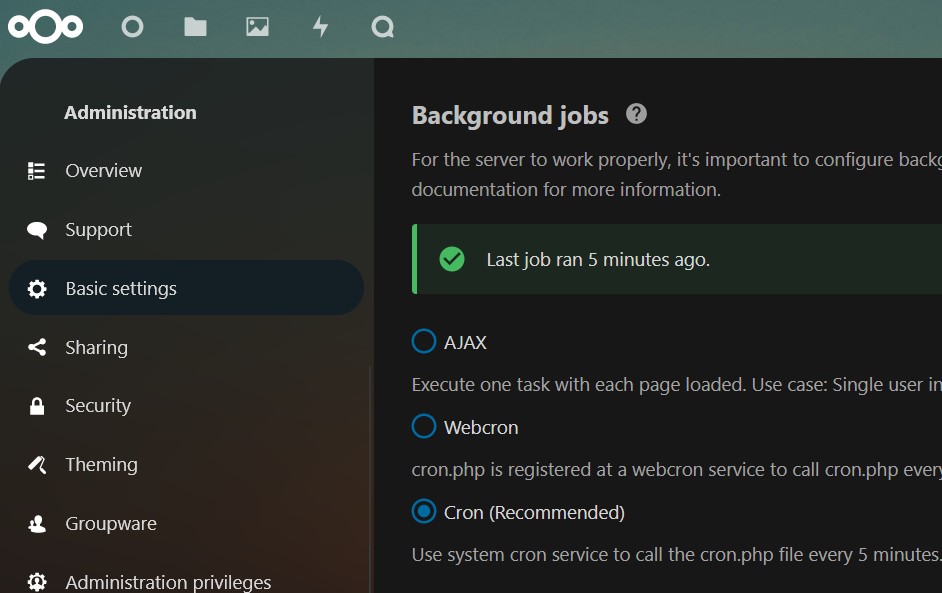The width and height of the screenshot is (942, 593).
Task: Click the sidebar vertical scrollbar
Action: click(x=370, y=479)
